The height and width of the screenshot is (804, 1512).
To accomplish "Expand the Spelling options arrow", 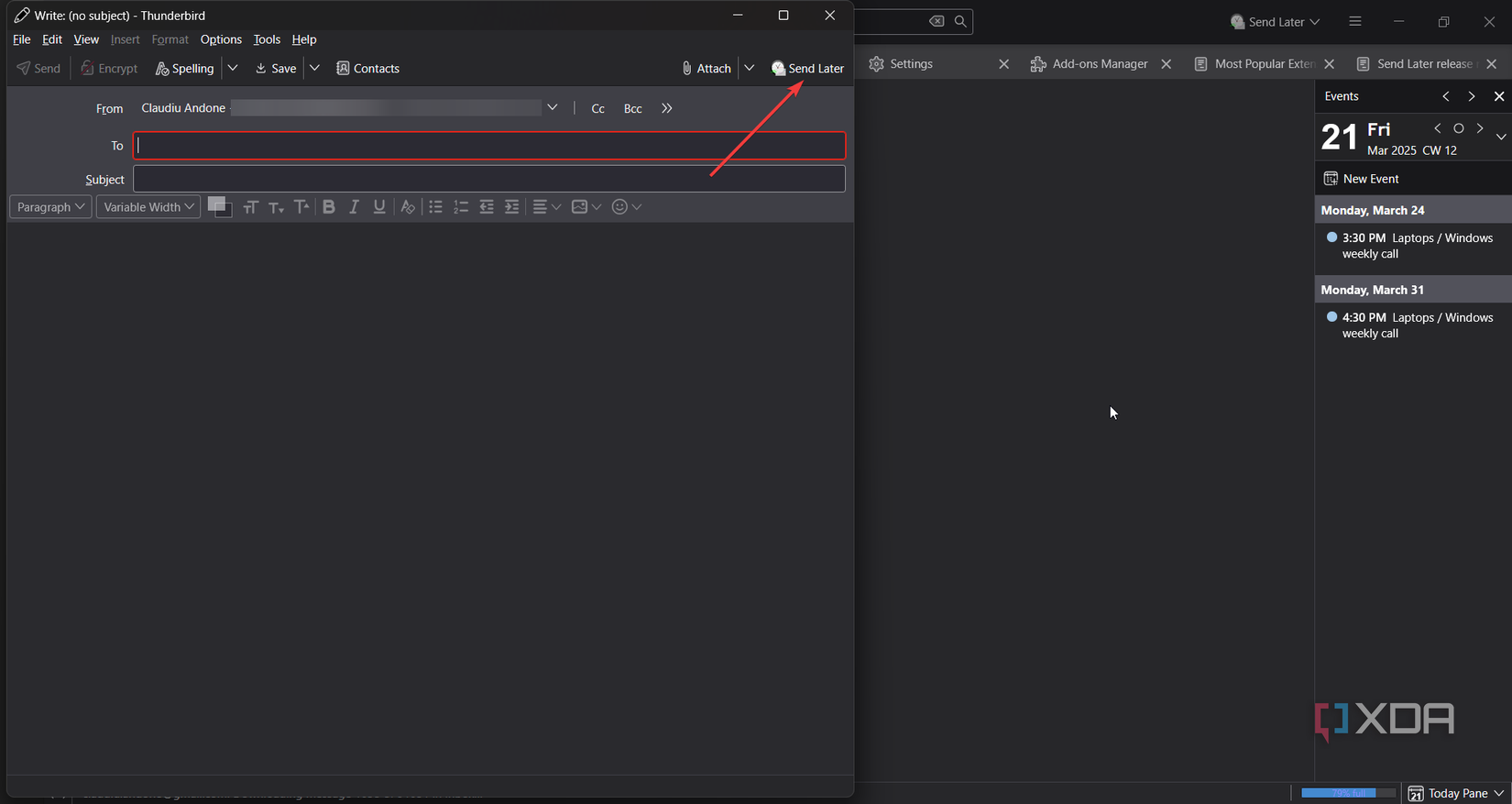I will click(x=233, y=69).
